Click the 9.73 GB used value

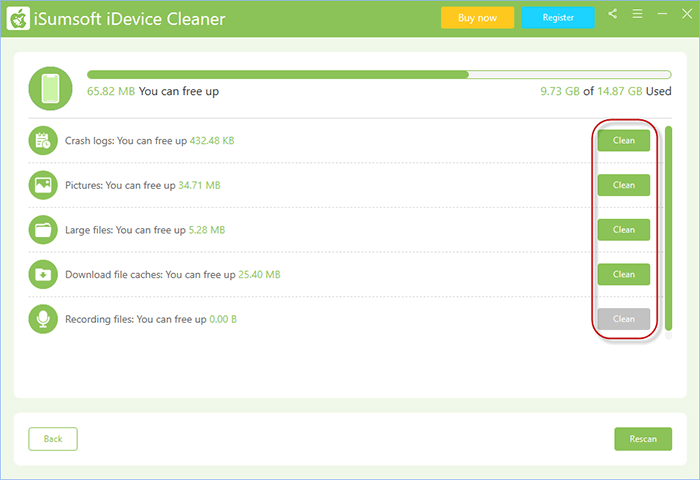[560, 92]
